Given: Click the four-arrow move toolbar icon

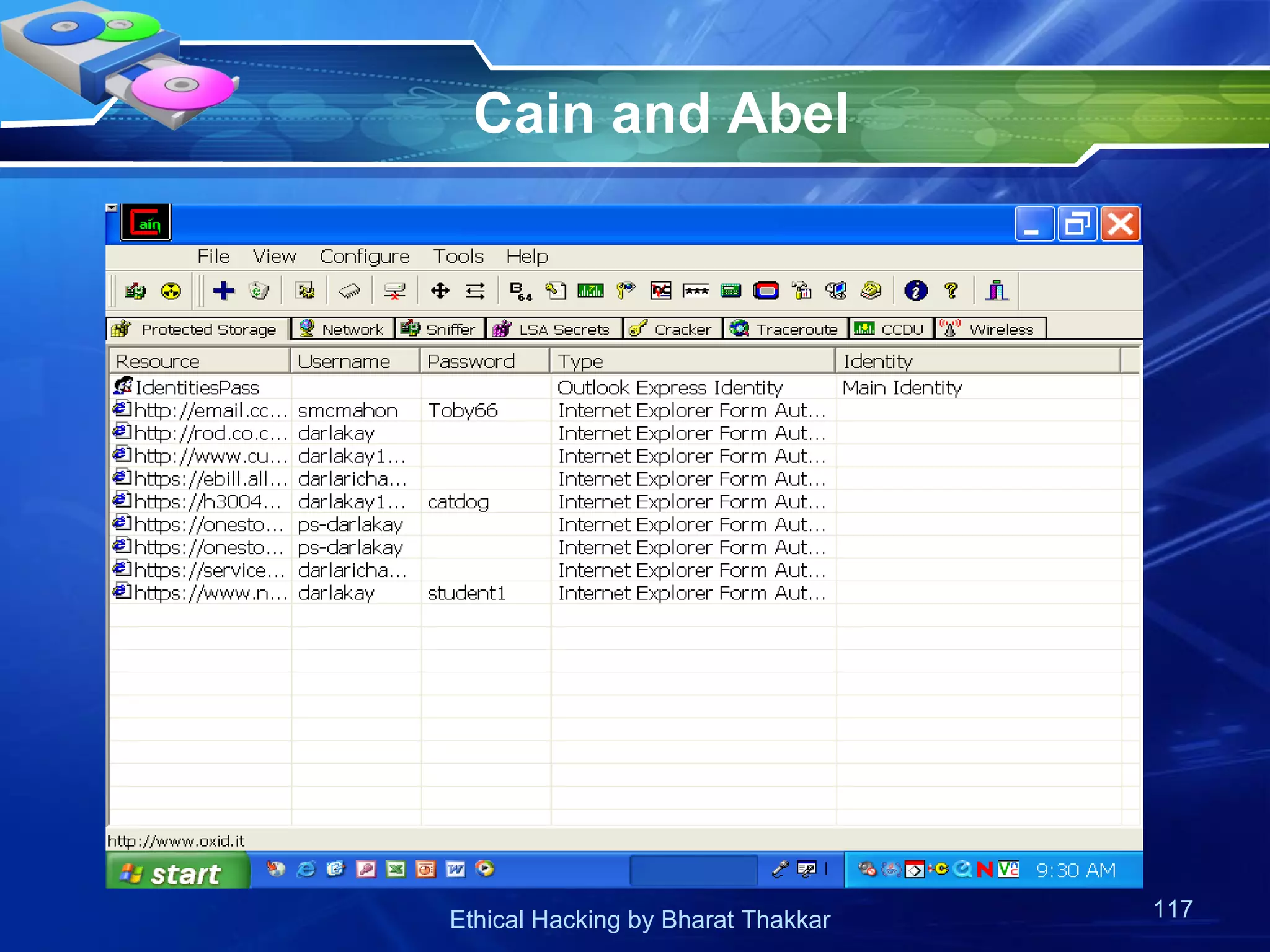Looking at the screenshot, I should (x=440, y=291).
